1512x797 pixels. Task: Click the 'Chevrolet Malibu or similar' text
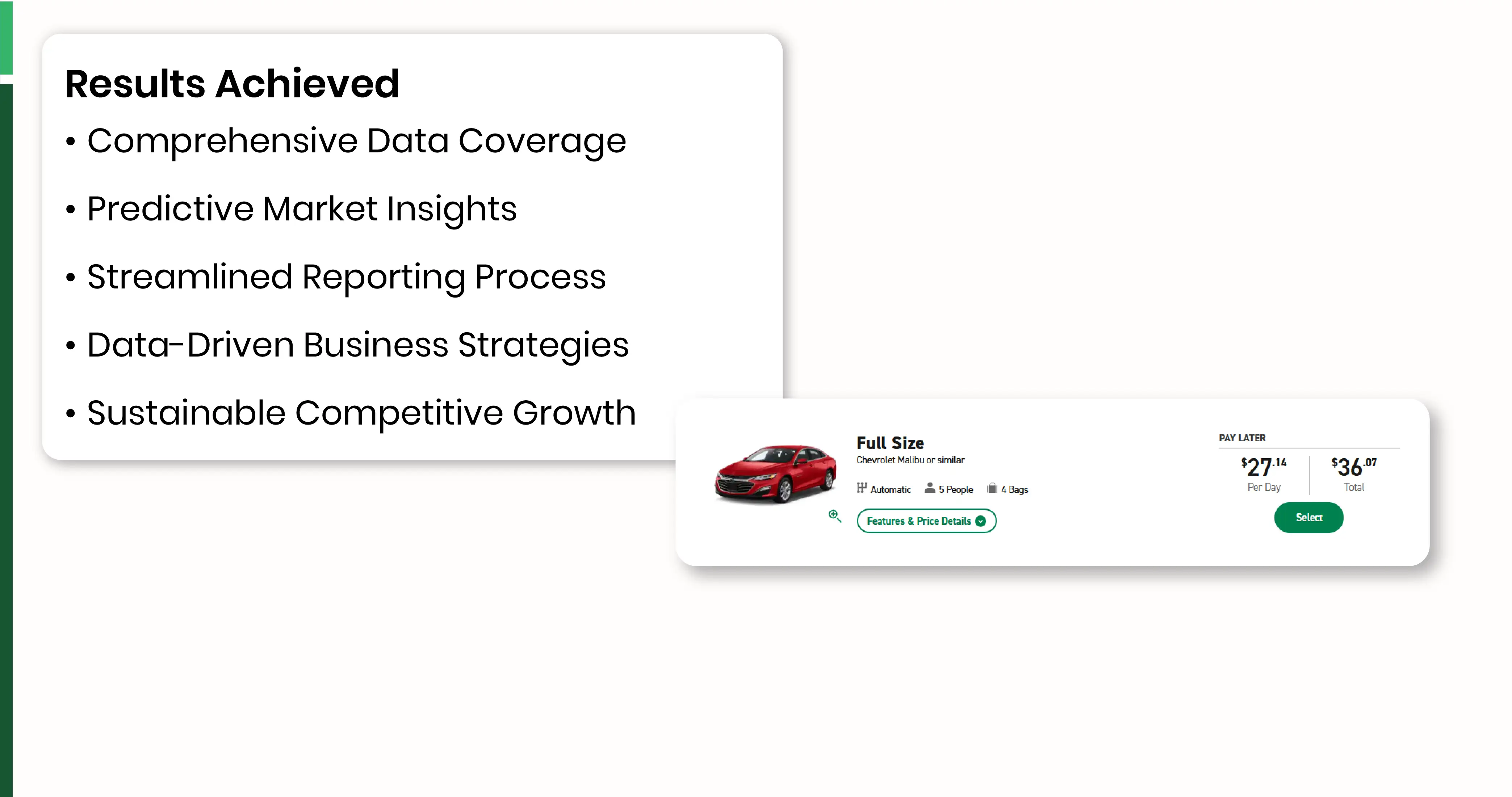(910, 460)
